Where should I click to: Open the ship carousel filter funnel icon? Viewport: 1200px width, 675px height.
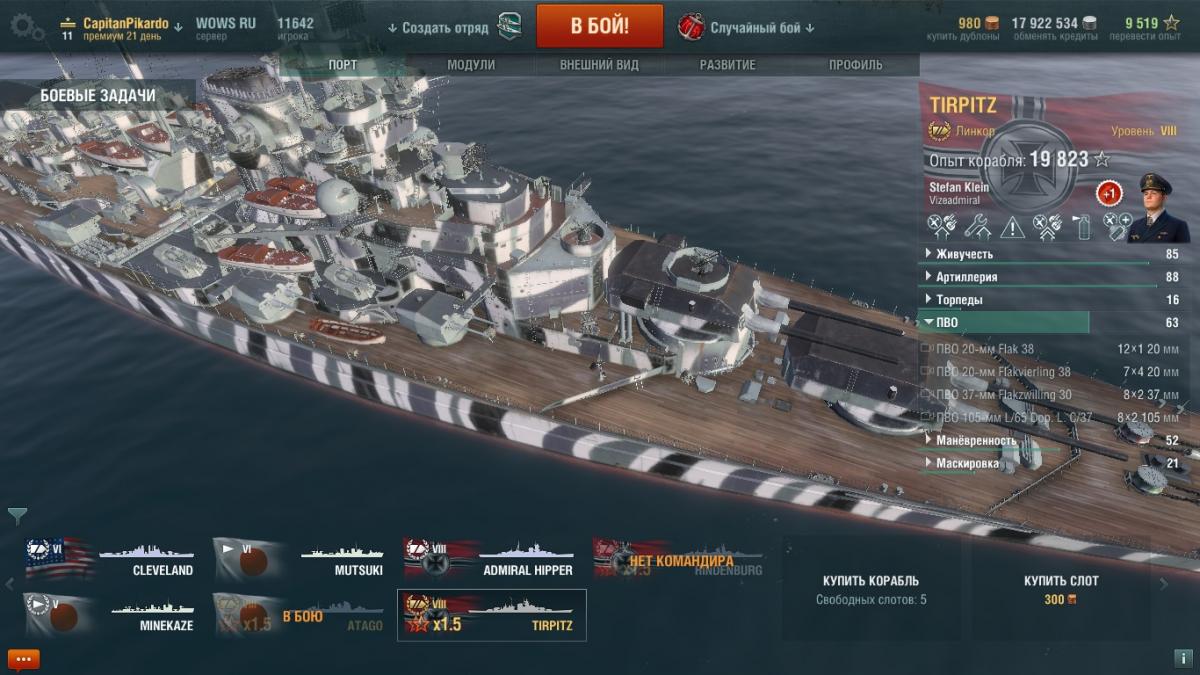pyautogui.click(x=17, y=516)
